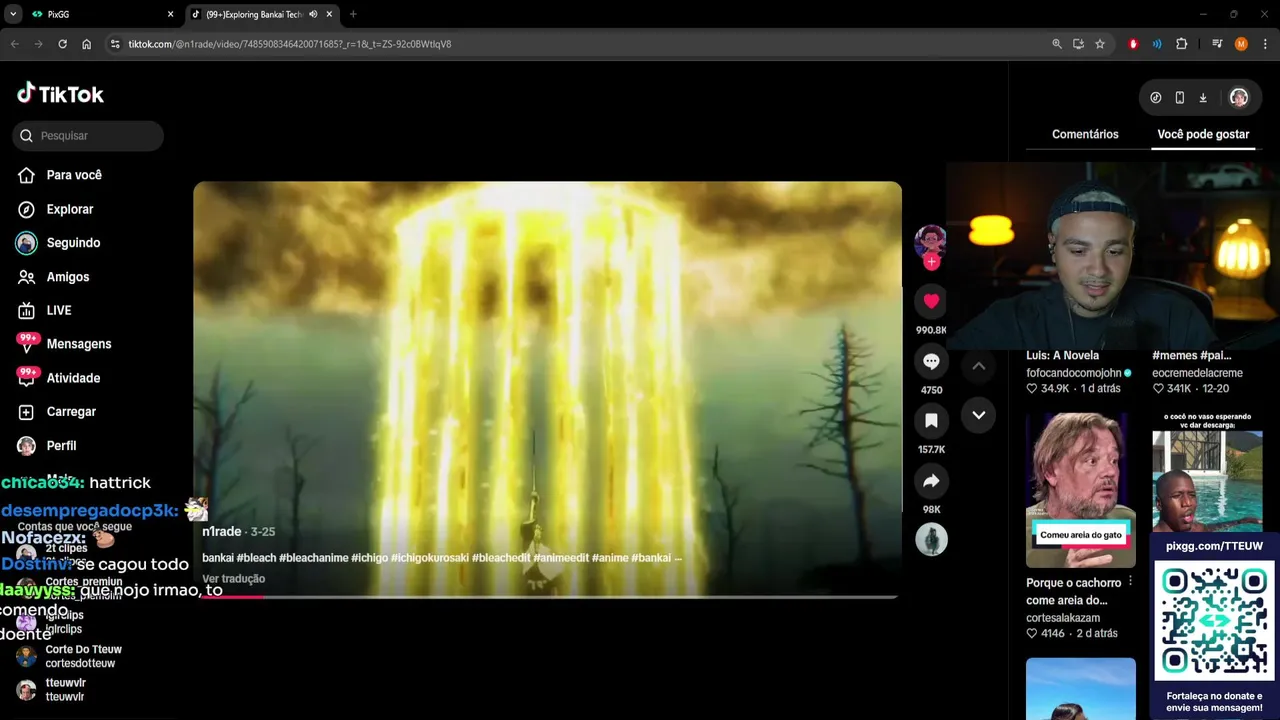Switch to the Comentários tab
The width and height of the screenshot is (1280, 720).
click(1085, 134)
